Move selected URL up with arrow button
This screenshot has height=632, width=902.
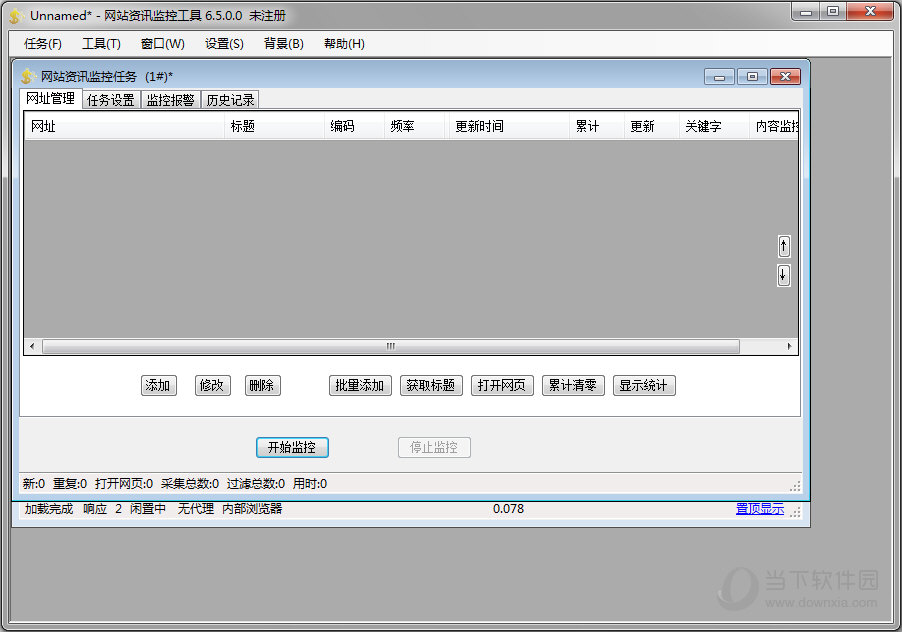pyautogui.click(x=783, y=246)
